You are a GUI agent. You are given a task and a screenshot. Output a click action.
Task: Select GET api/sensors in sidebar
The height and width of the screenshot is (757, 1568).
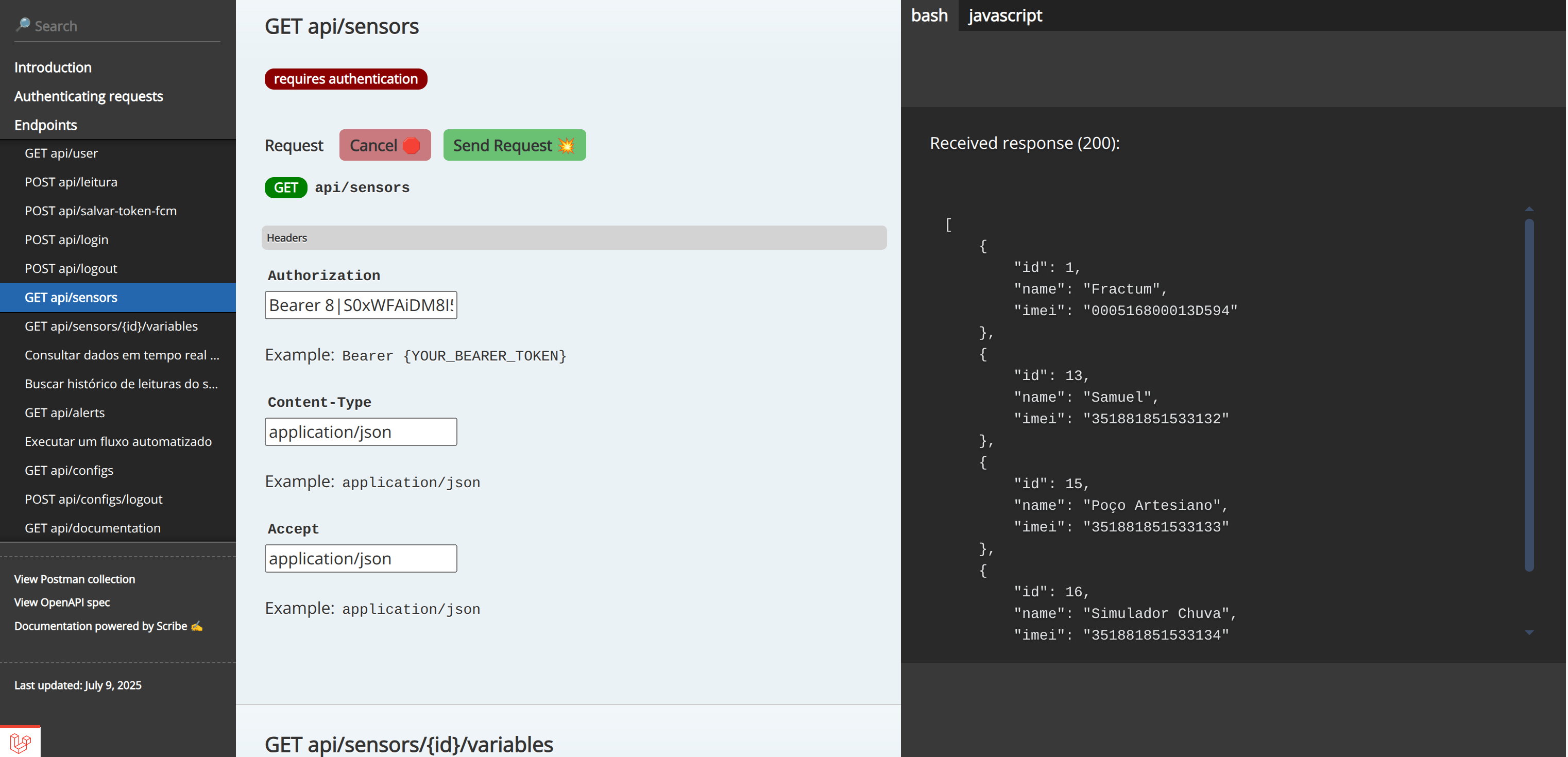[x=117, y=298]
